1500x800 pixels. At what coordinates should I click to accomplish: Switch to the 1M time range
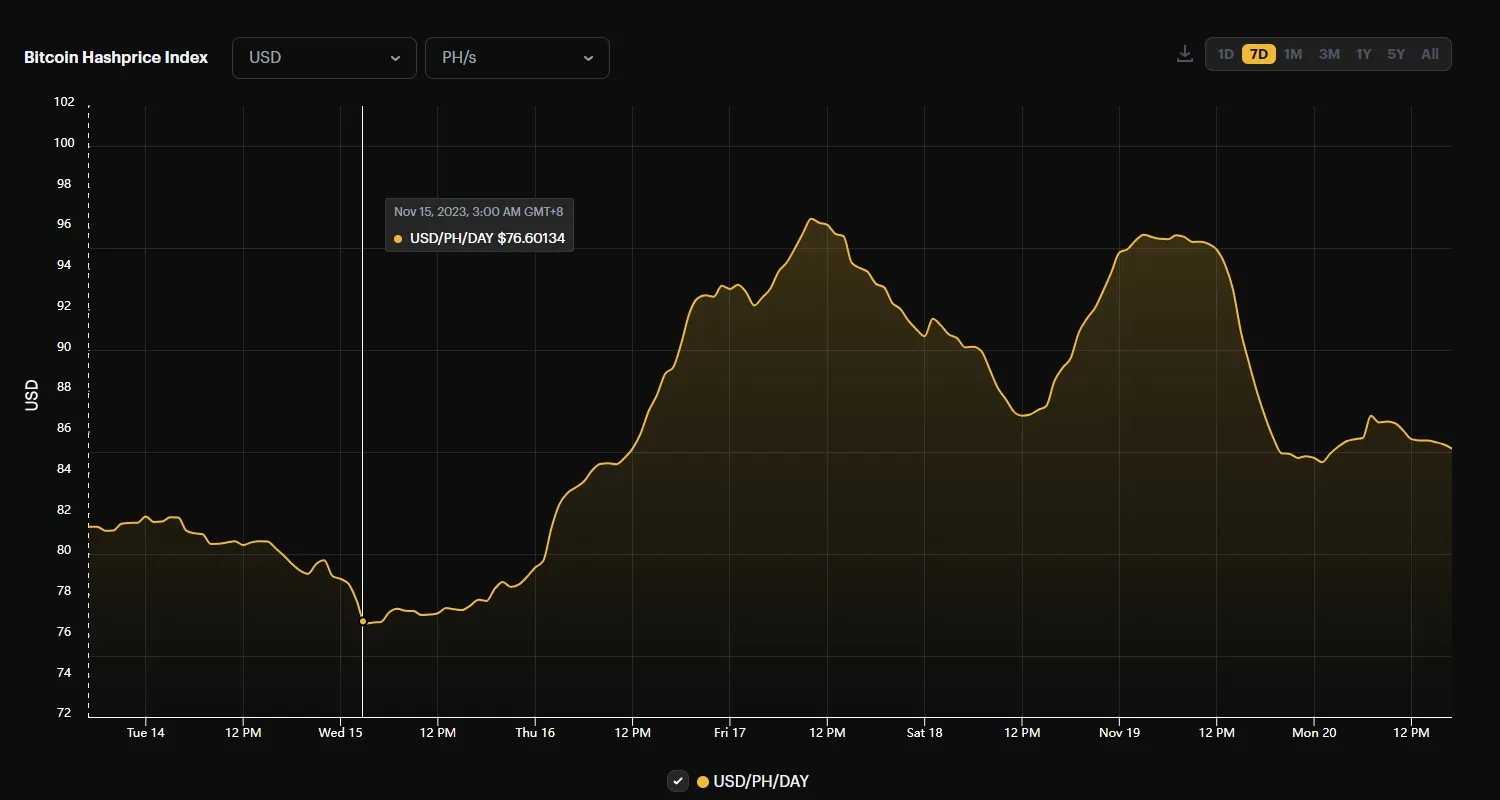pyautogui.click(x=1293, y=54)
